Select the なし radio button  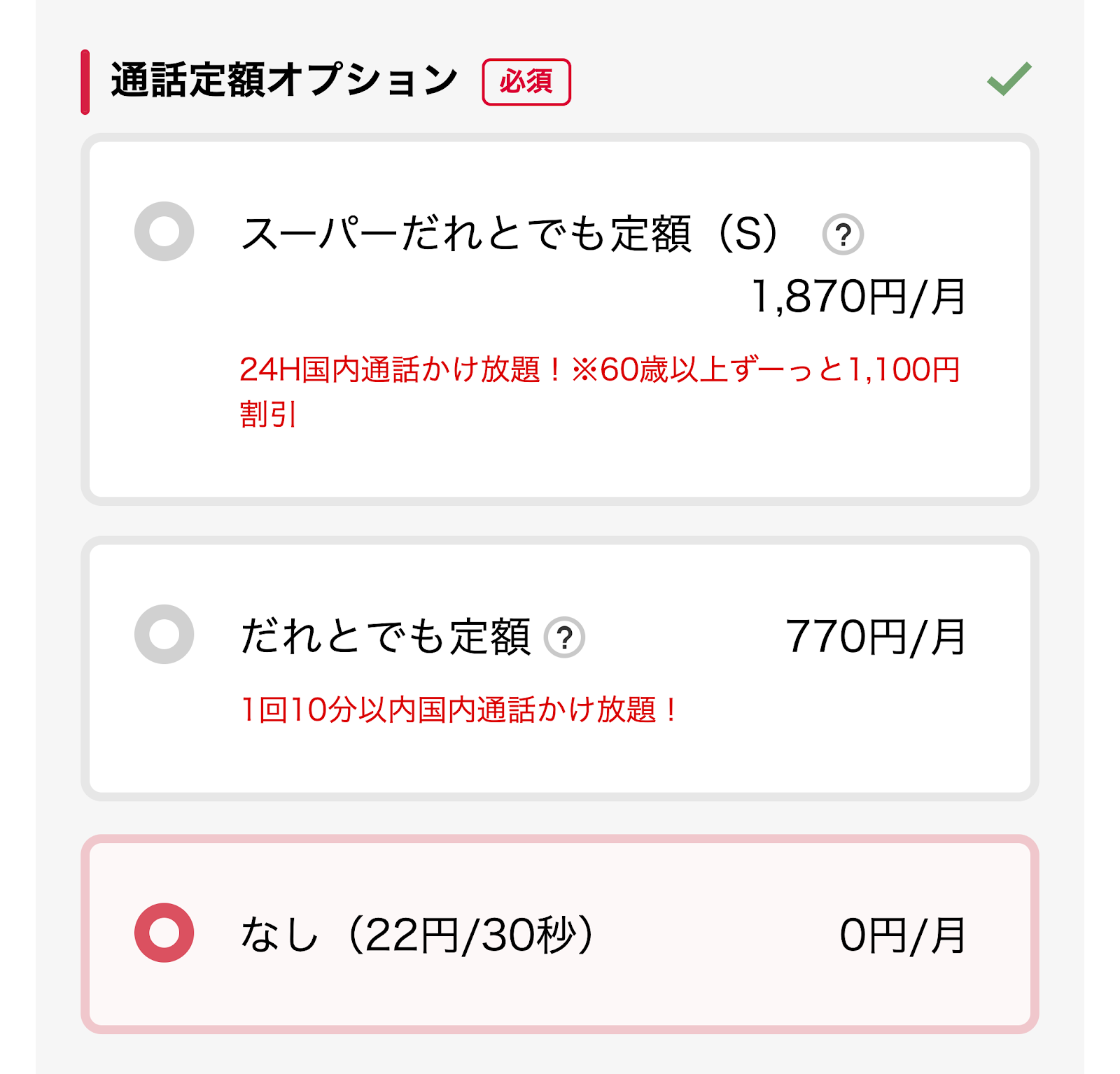(x=164, y=933)
